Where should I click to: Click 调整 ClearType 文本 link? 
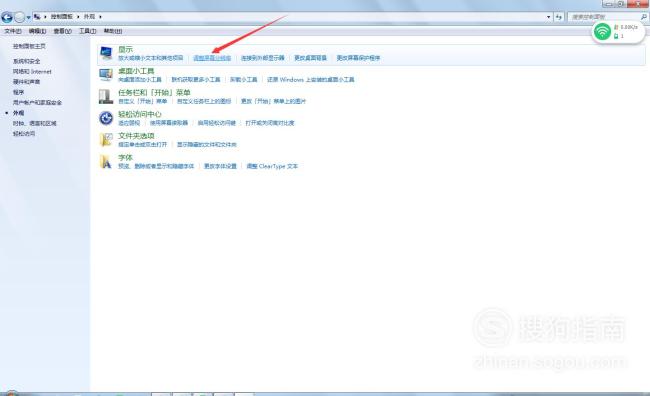(x=272, y=166)
